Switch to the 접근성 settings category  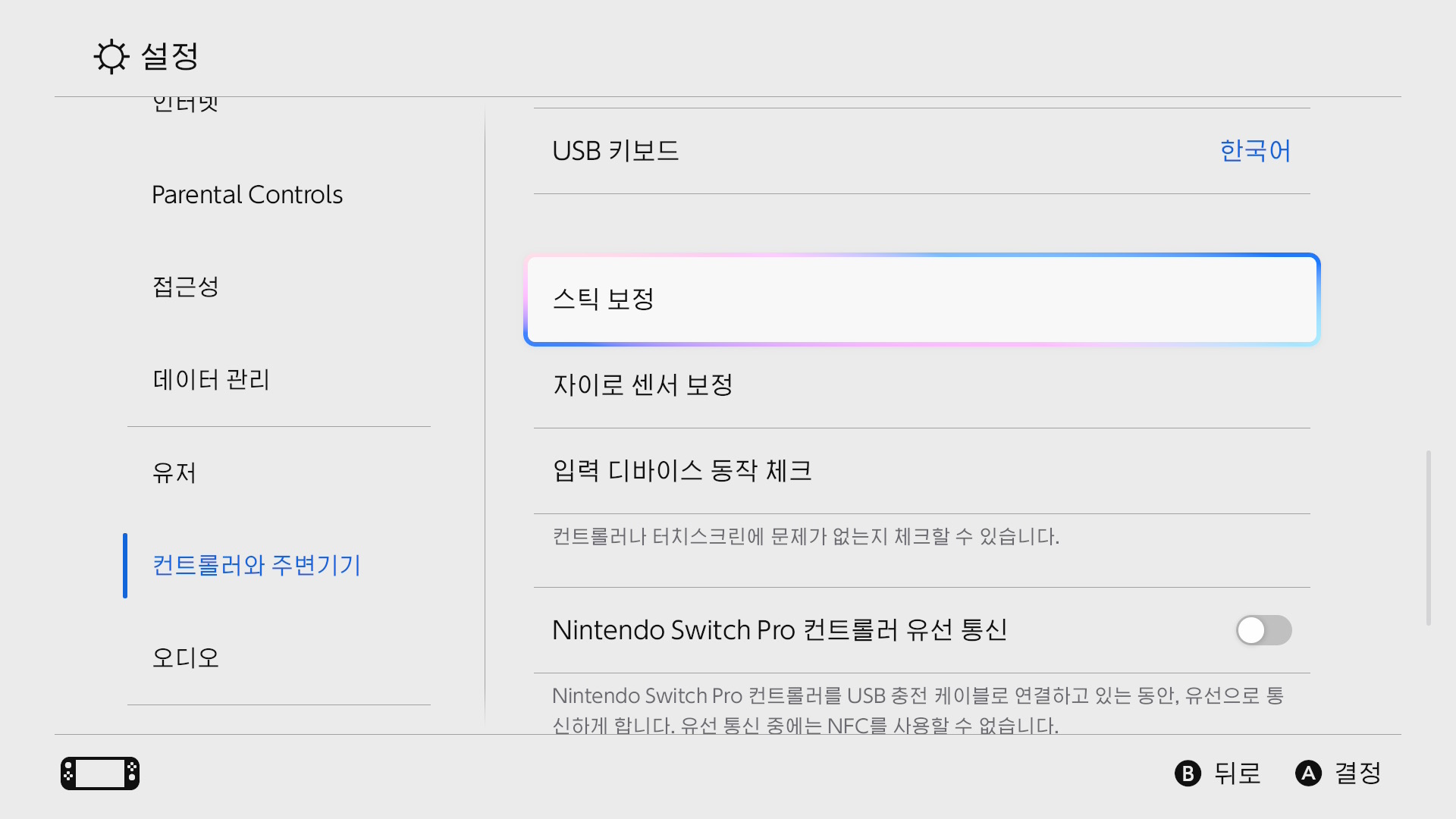[x=185, y=287]
